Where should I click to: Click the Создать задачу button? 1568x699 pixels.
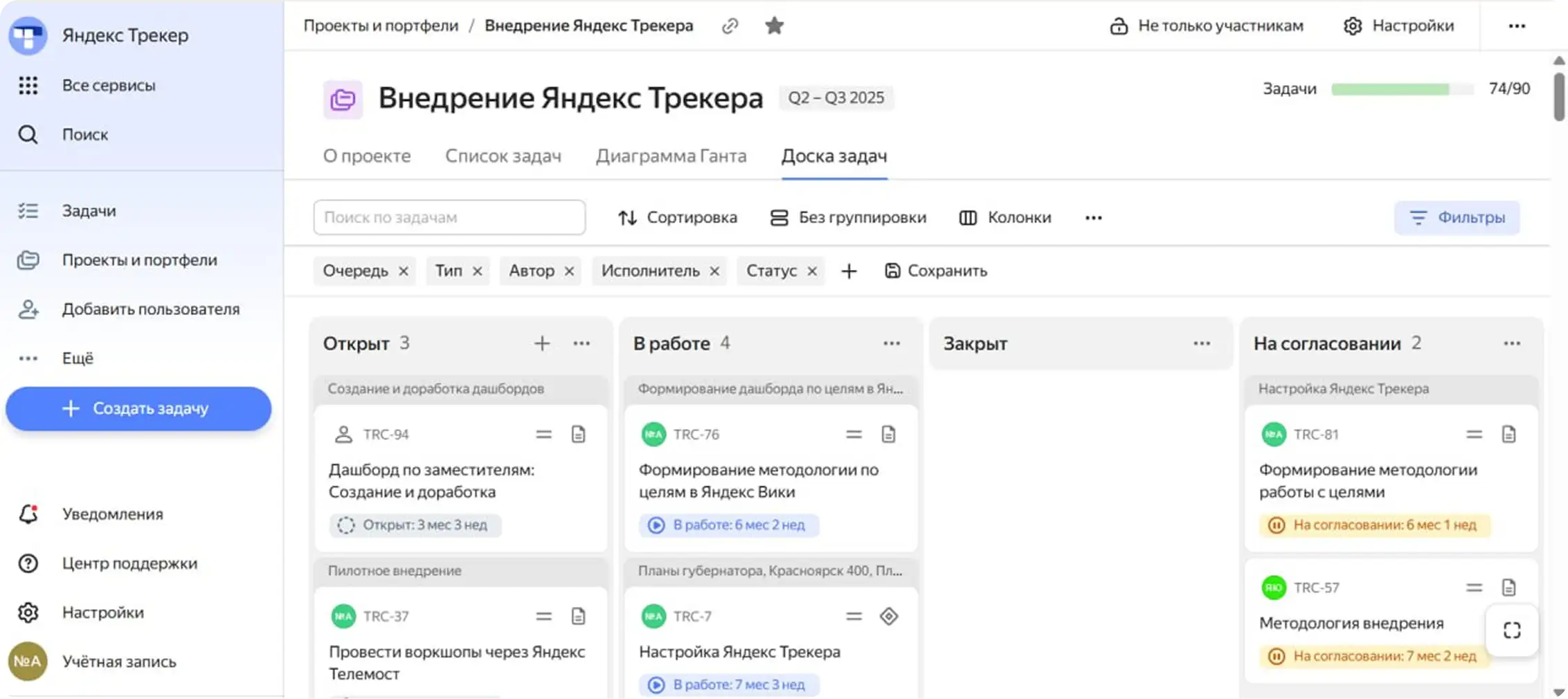pyautogui.click(x=138, y=409)
